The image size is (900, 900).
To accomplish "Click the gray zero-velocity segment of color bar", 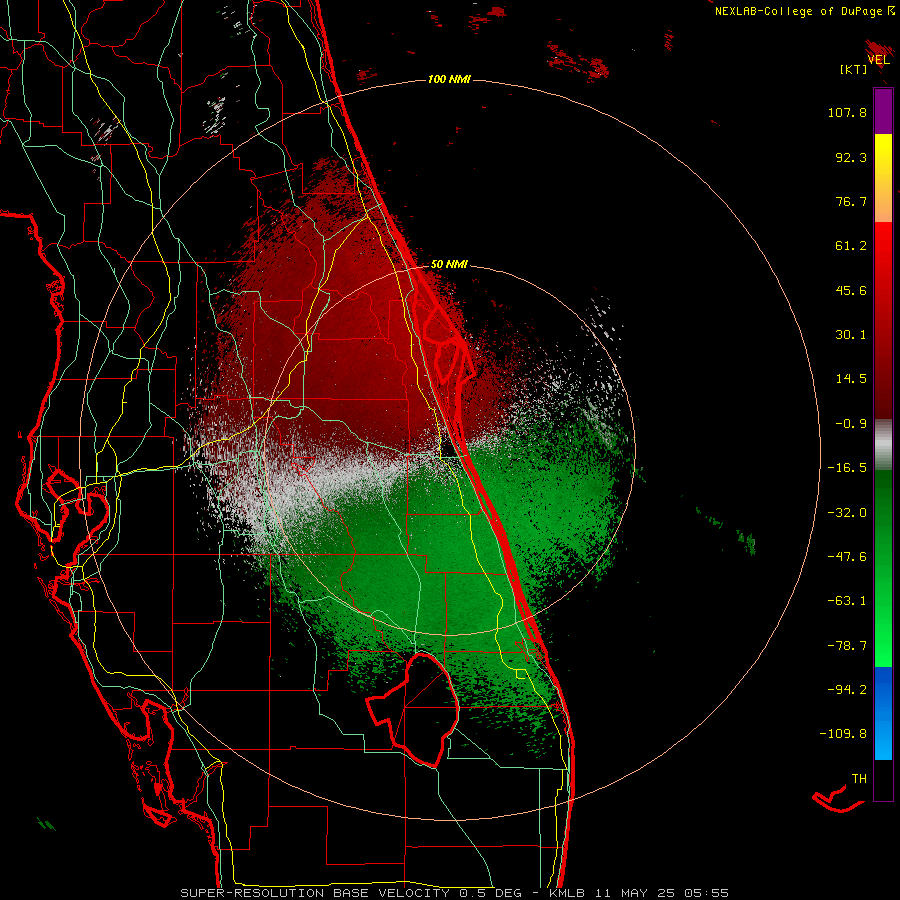I will [x=883, y=445].
